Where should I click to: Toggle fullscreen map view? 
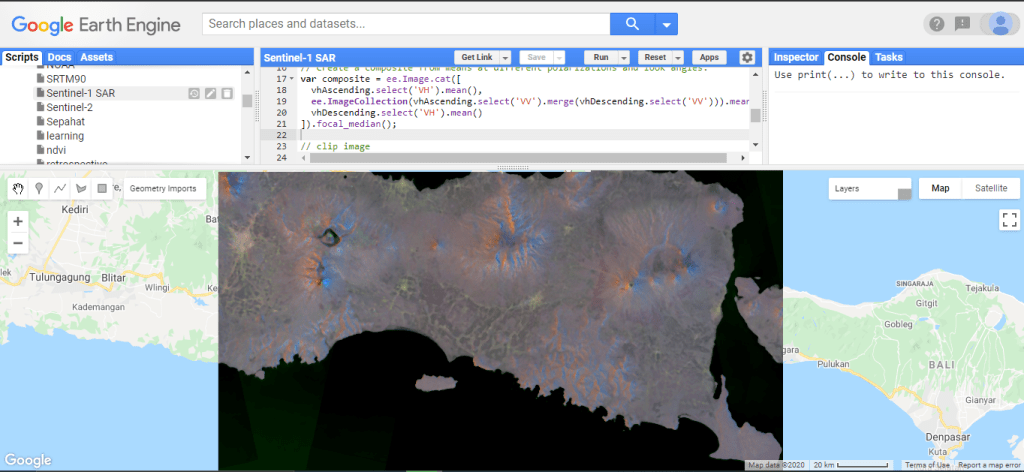coord(1008,220)
